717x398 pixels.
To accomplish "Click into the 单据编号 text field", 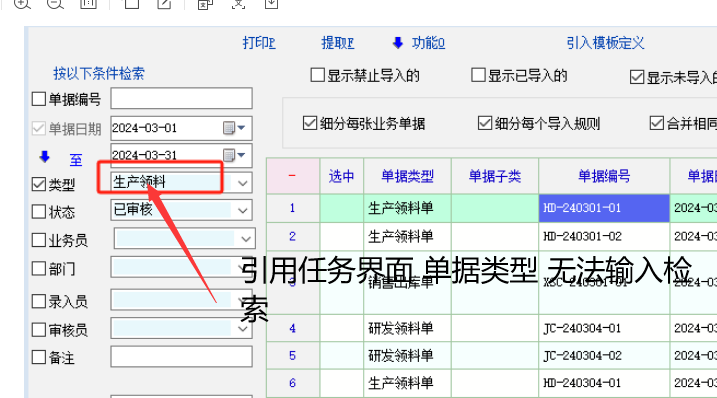I will (x=181, y=98).
